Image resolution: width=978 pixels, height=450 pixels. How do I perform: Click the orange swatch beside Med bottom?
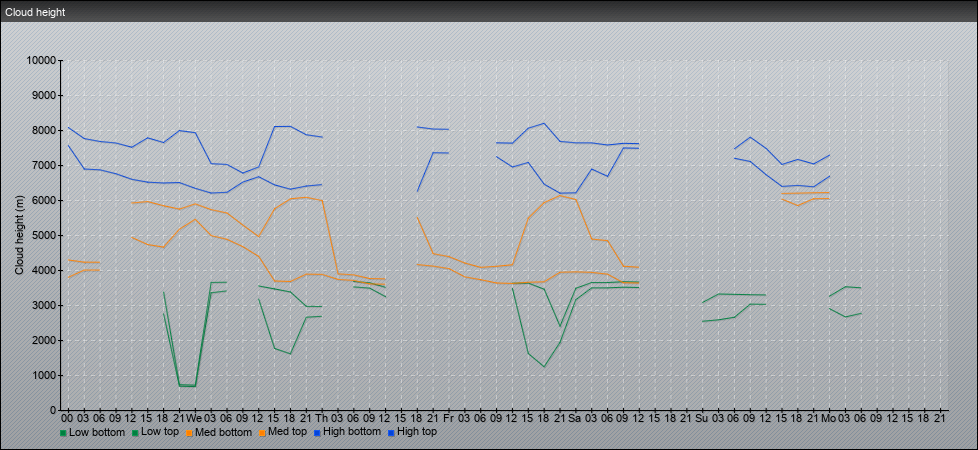click(190, 433)
